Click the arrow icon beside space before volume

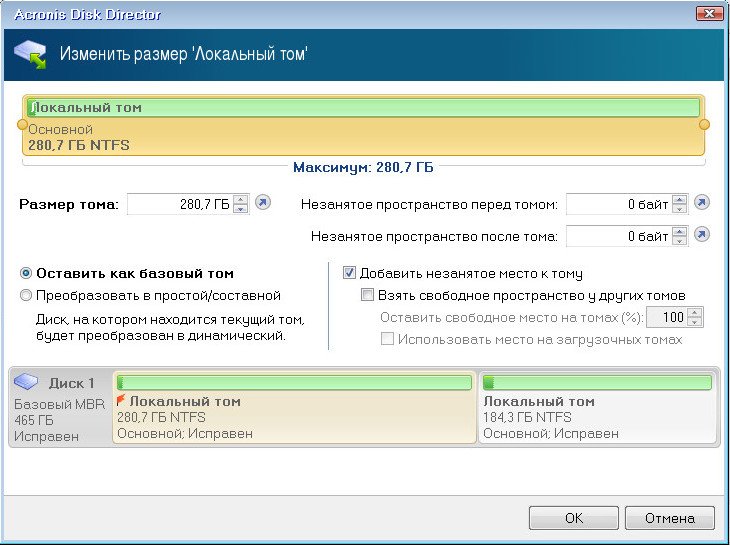point(702,202)
